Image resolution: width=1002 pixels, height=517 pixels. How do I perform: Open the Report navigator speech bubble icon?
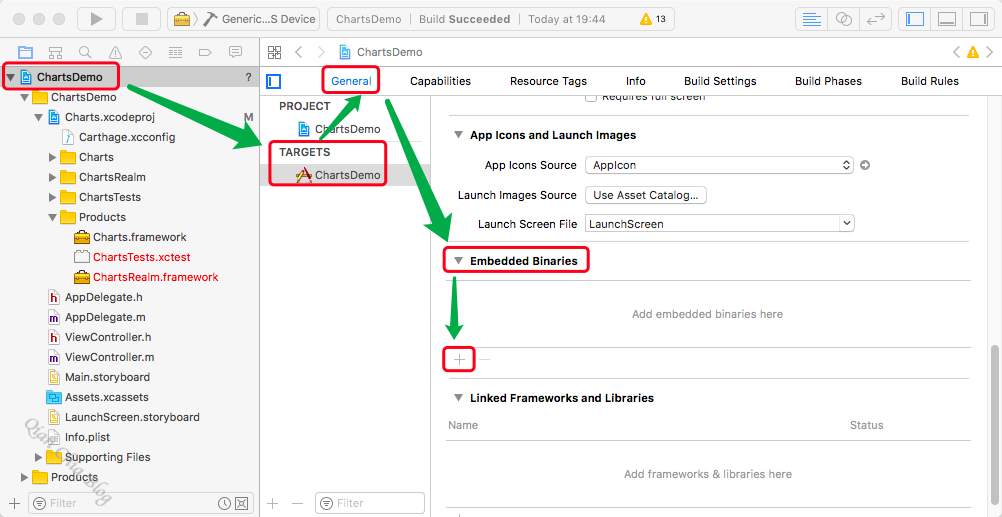tap(235, 52)
